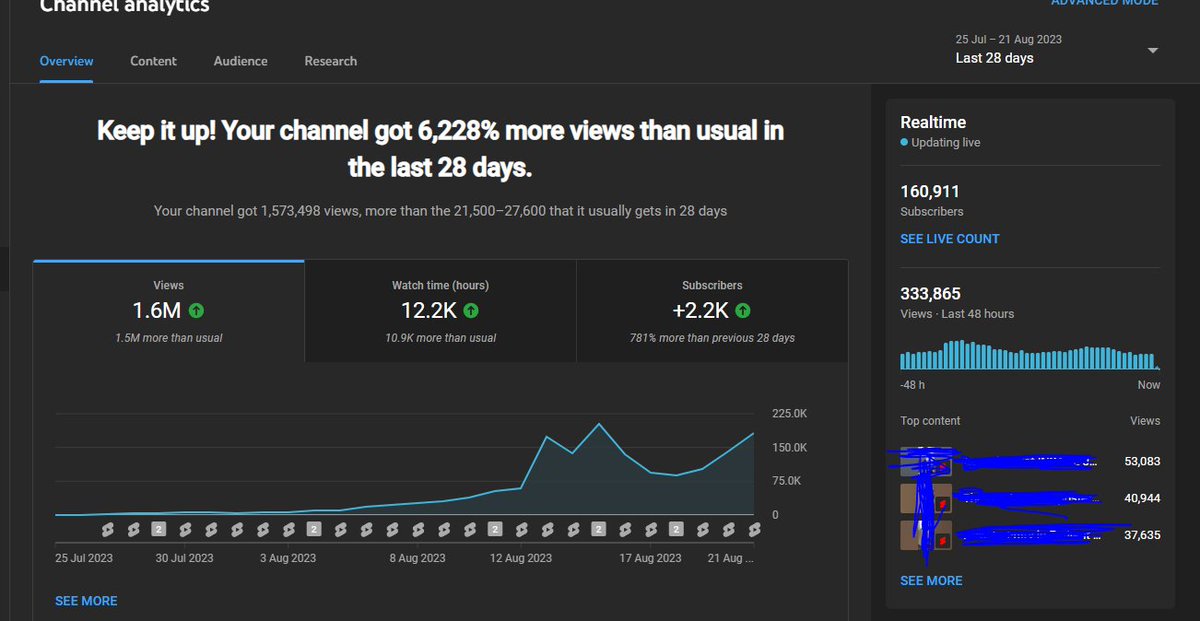Click green up arrow beside +2.2K subscribers

click(x=742, y=310)
